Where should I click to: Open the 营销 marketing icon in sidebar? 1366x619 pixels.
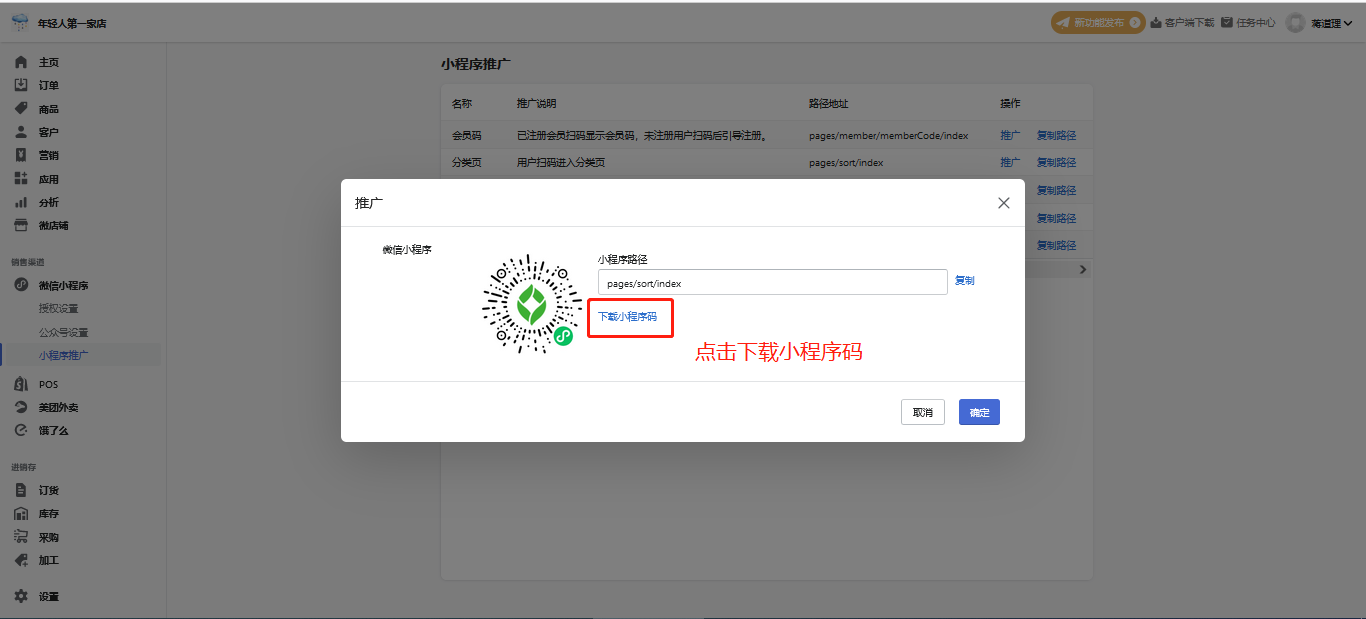point(21,155)
